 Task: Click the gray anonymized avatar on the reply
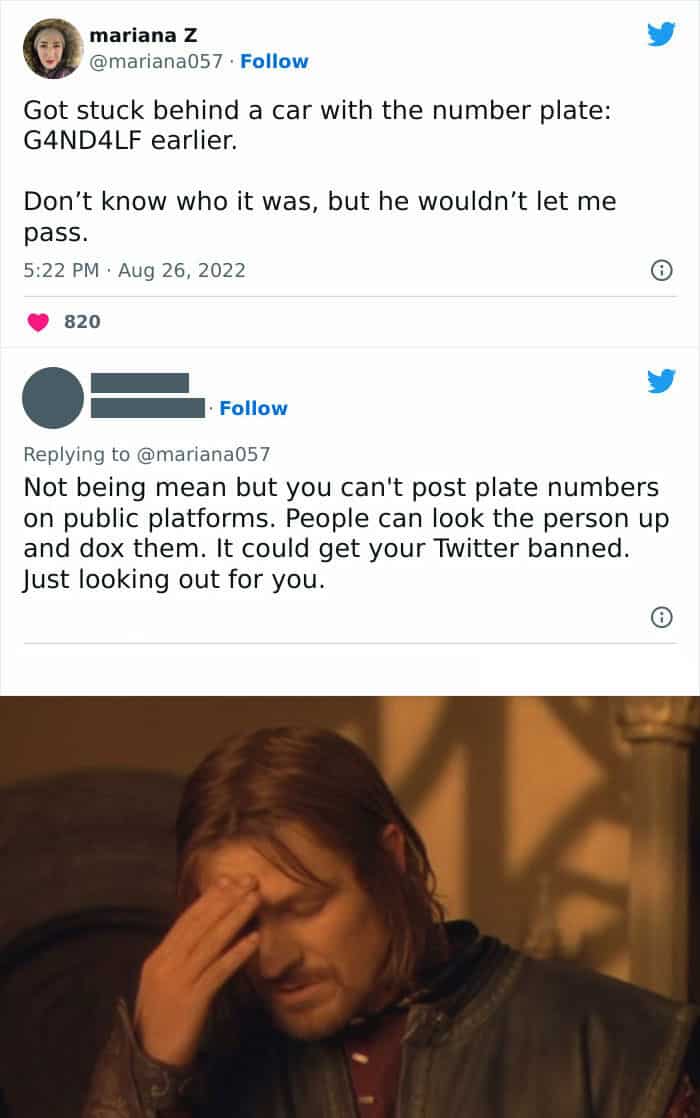pyautogui.click(x=52, y=397)
